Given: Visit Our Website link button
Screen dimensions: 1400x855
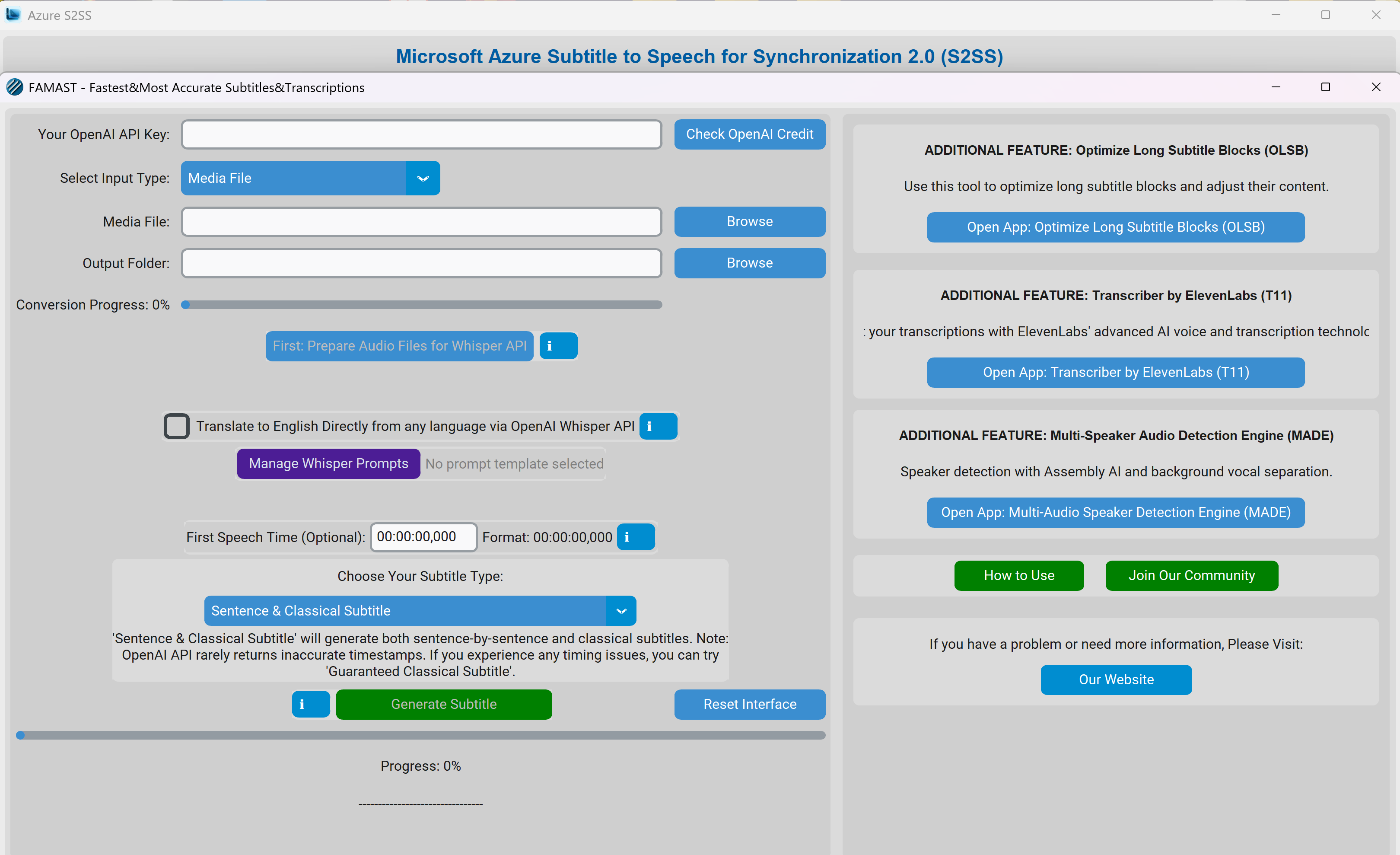Looking at the screenshot, I should [x=1115, y=680].
